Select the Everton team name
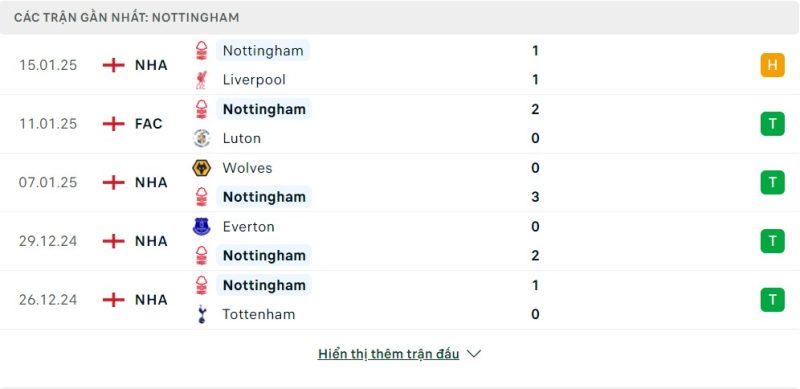This screenshot has width=800, height=389. 248,227
